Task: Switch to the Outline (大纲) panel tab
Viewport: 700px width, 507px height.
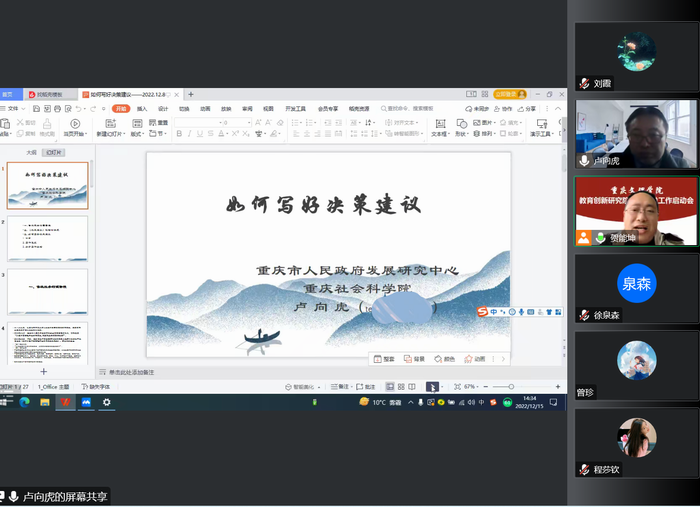Action: (x=31, y=152)
